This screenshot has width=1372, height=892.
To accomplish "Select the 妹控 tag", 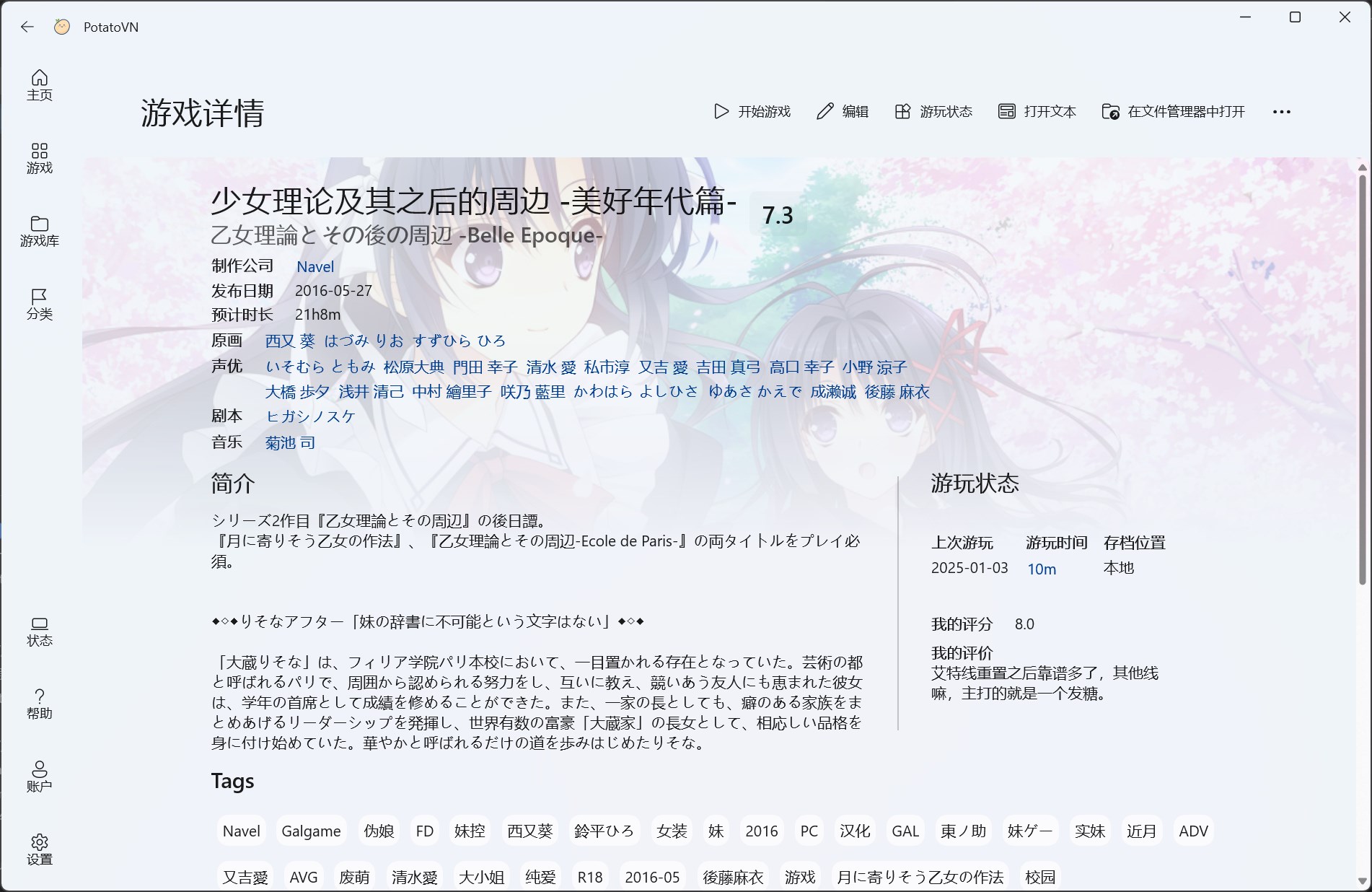I will click(470, 831).
